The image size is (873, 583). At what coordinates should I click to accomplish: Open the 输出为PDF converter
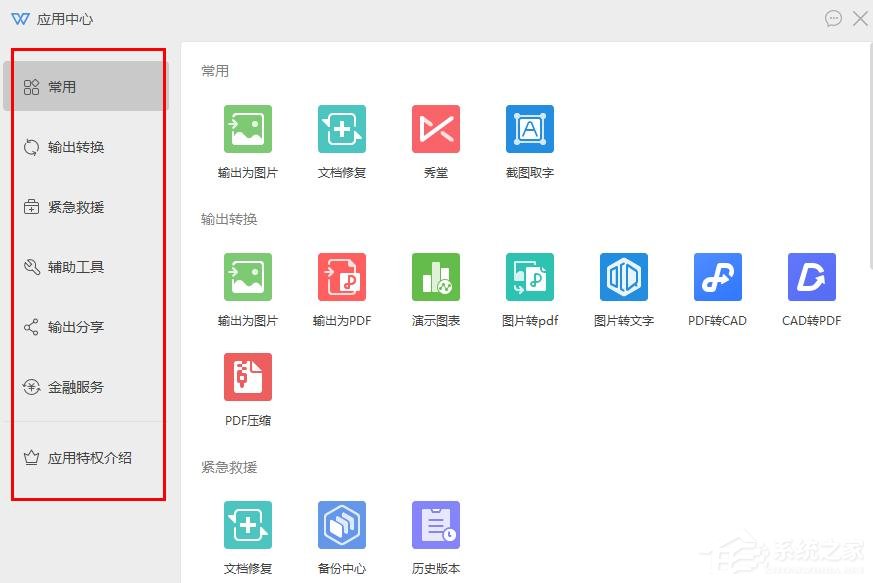[341, 277]
